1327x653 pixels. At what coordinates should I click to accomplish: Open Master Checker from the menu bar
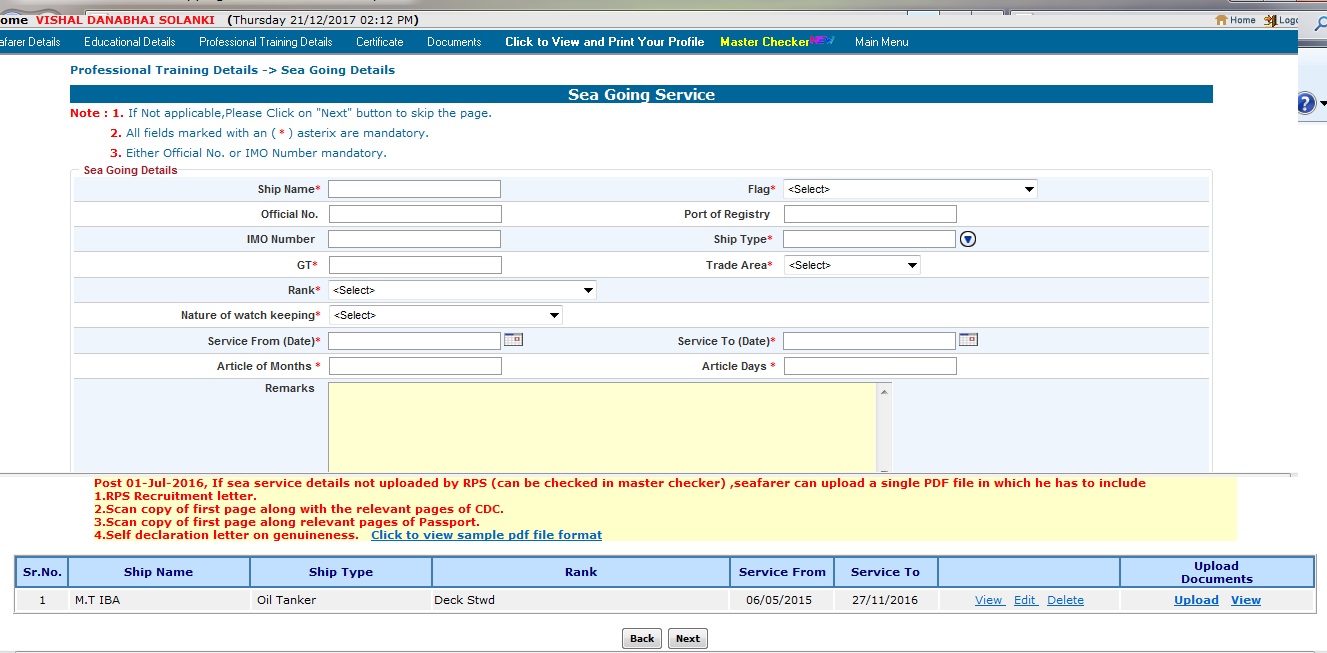(x=765, y=42)
